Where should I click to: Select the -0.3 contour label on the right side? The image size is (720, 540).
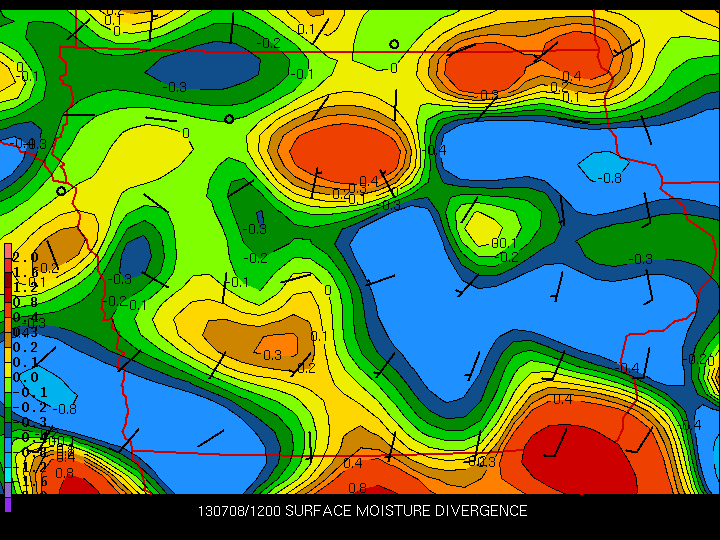pyautogui.click(x=640, y=259)
